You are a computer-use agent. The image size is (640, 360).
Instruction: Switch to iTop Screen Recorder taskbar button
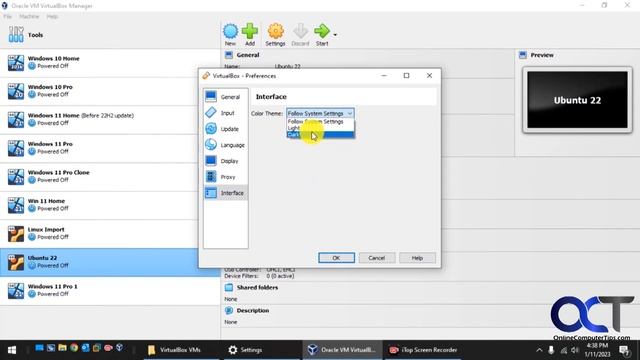(424, 350)
